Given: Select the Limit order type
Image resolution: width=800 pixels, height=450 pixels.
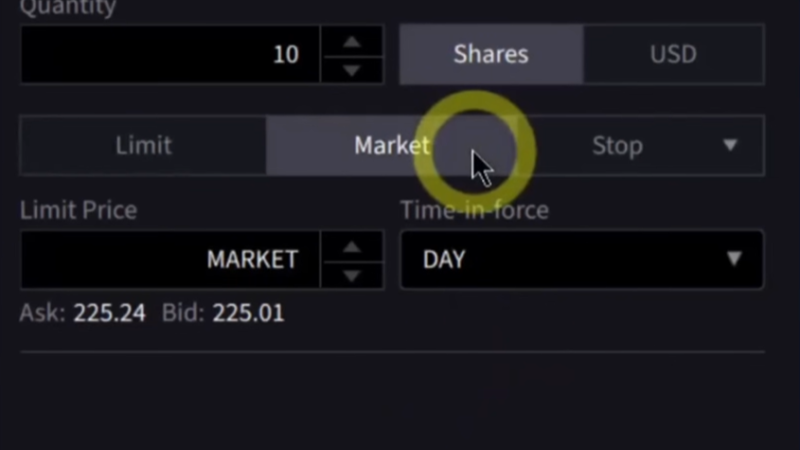Looking at the screenshot, I should [143, 145].
